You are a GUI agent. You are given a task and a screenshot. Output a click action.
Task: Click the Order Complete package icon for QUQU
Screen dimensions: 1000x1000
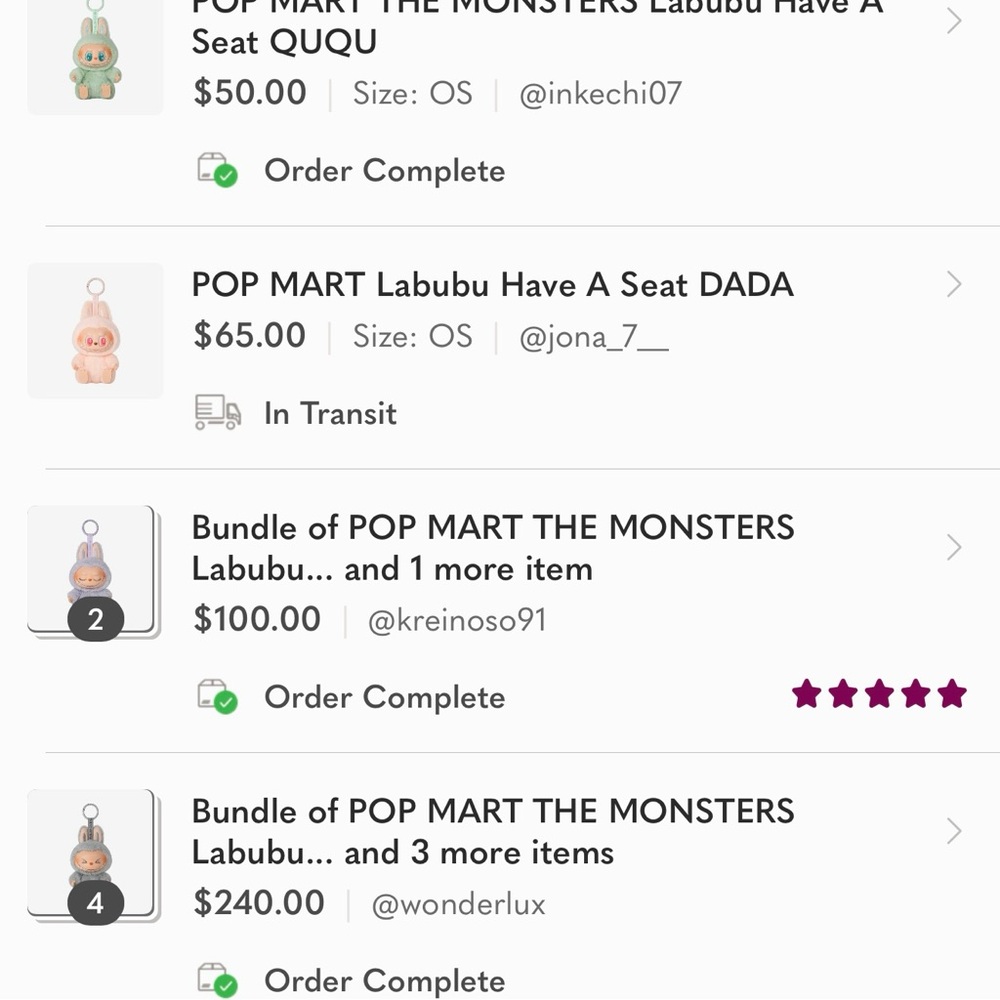216,170
